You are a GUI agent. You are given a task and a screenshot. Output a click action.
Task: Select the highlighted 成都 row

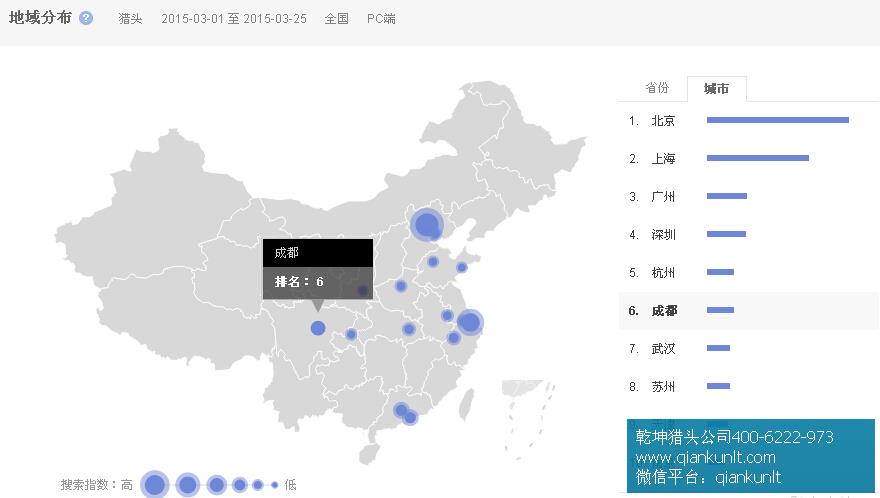coord(663,311)
